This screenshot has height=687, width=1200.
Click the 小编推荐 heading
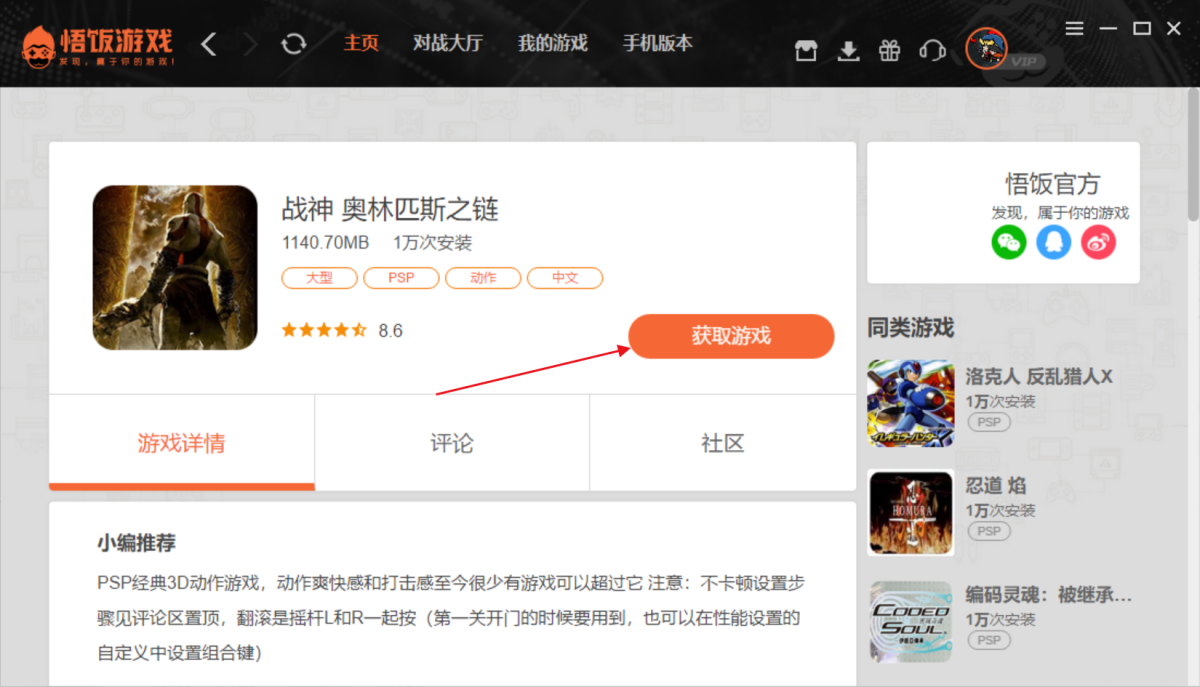(137, 543)
